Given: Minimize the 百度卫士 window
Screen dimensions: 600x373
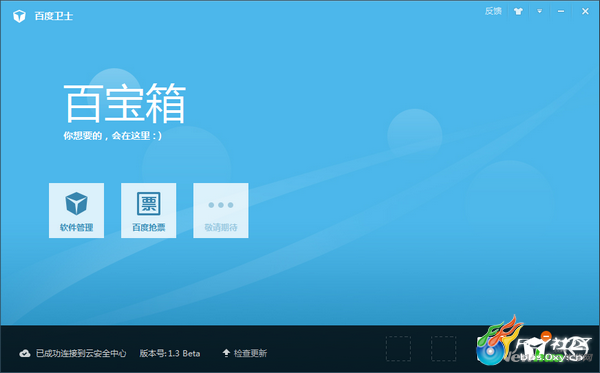Looking at the screenshot, I should click(x=561, y=11).
